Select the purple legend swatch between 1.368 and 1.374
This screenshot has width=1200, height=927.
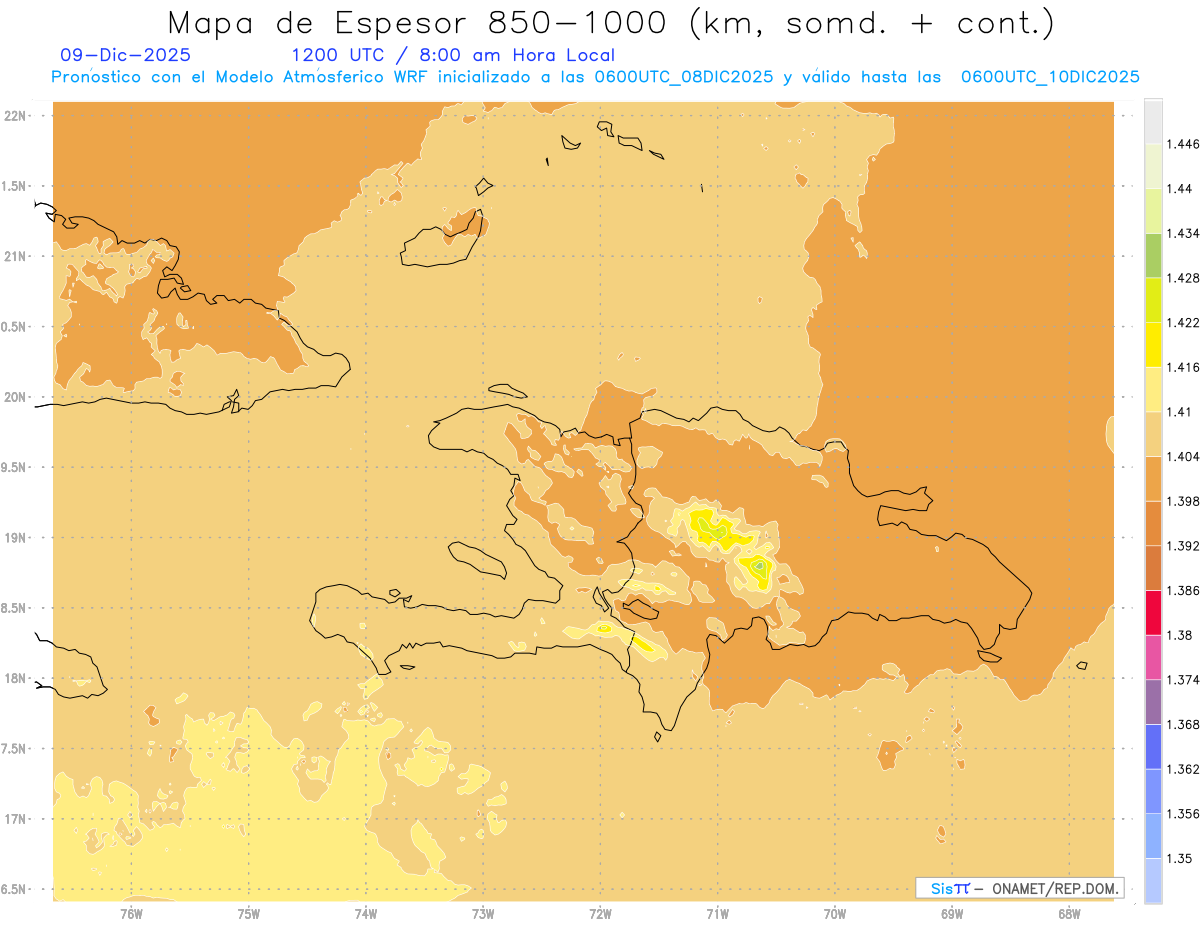pos(1153,701)
